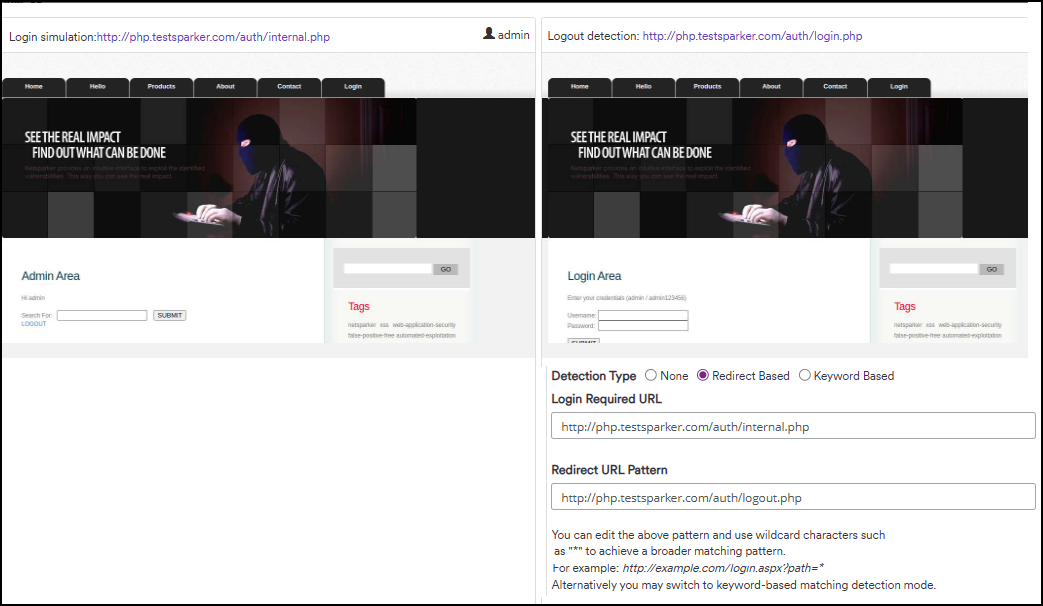
Task: Open Contact tab in login simulation preview
Action: [289, 87]
